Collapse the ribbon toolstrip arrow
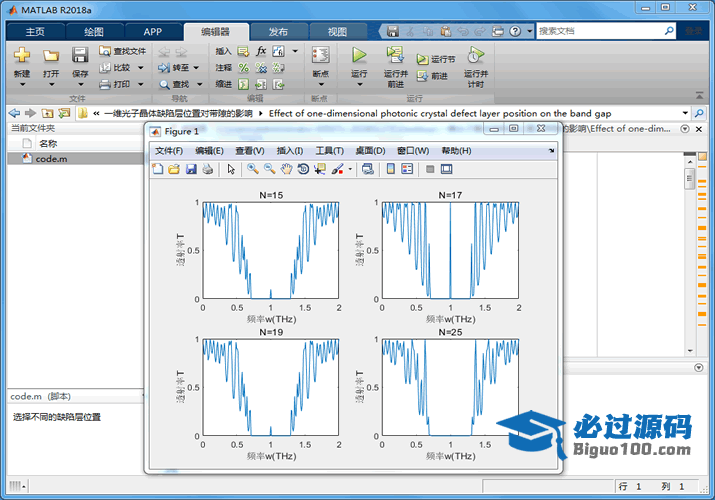This screenshot has height=500, width=715. [x=699, y=95]
